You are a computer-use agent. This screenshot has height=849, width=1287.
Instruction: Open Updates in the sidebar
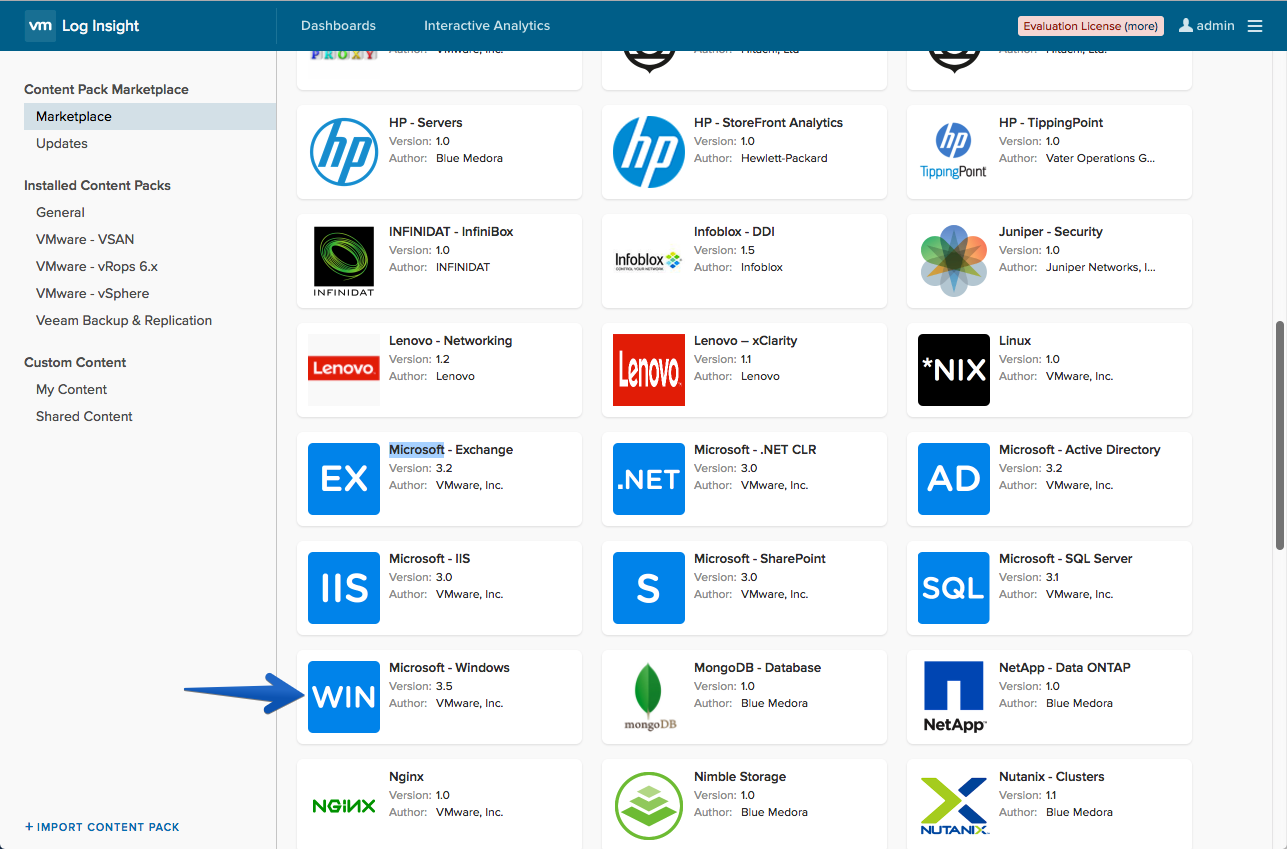point(62,143)
